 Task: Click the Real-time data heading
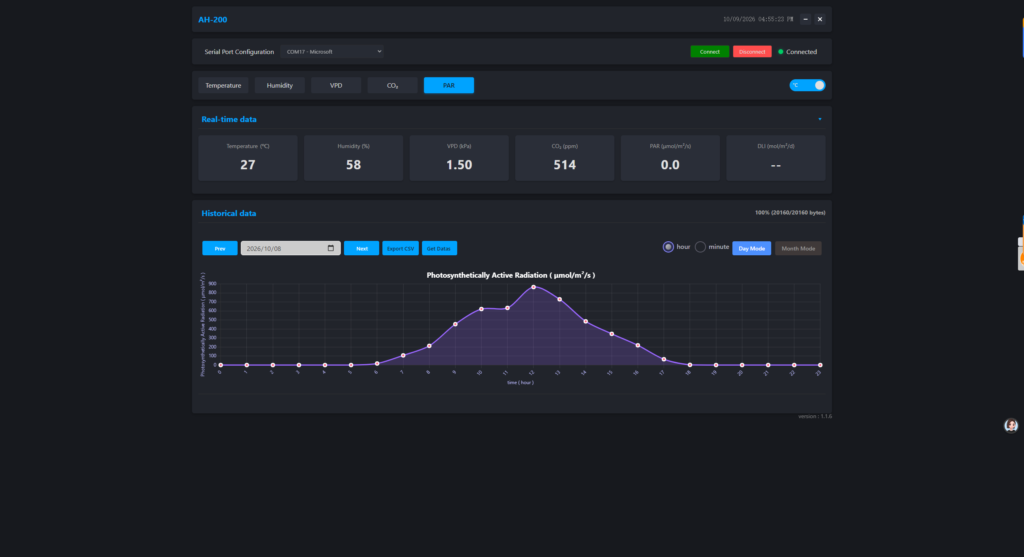coord(229,119)
